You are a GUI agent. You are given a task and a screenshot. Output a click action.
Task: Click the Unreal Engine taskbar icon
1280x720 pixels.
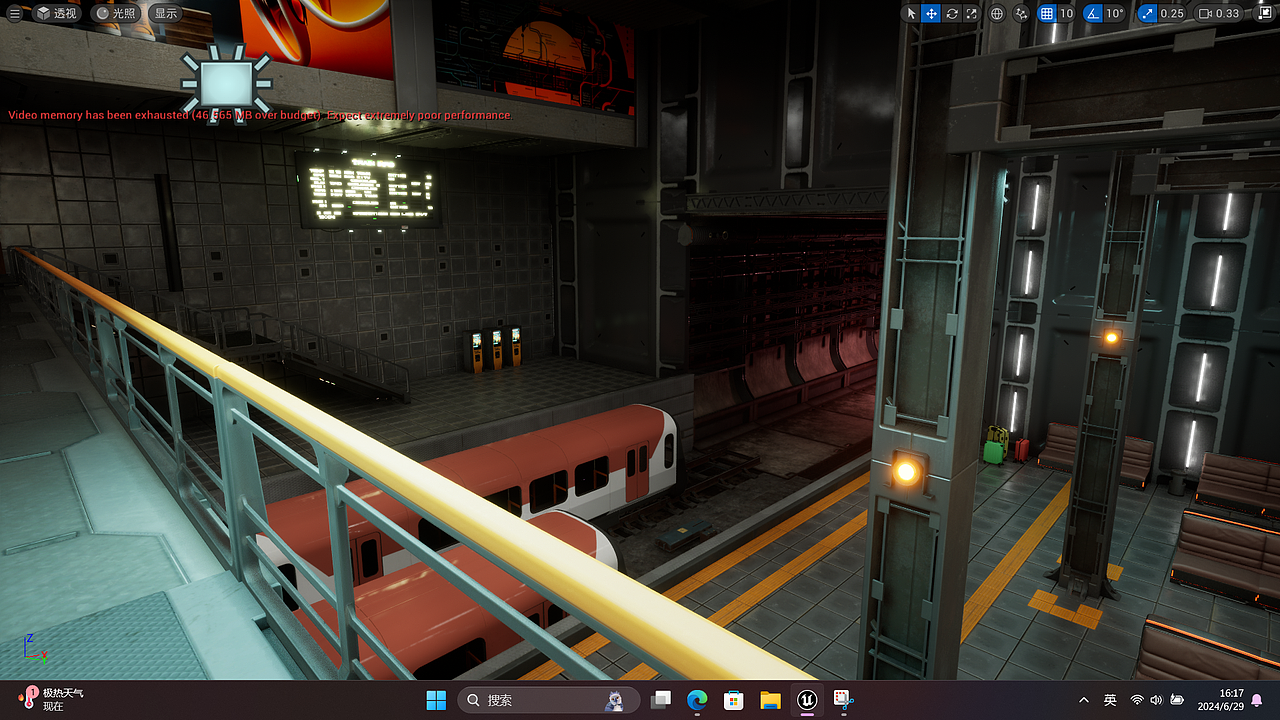[x=806, y=700]
